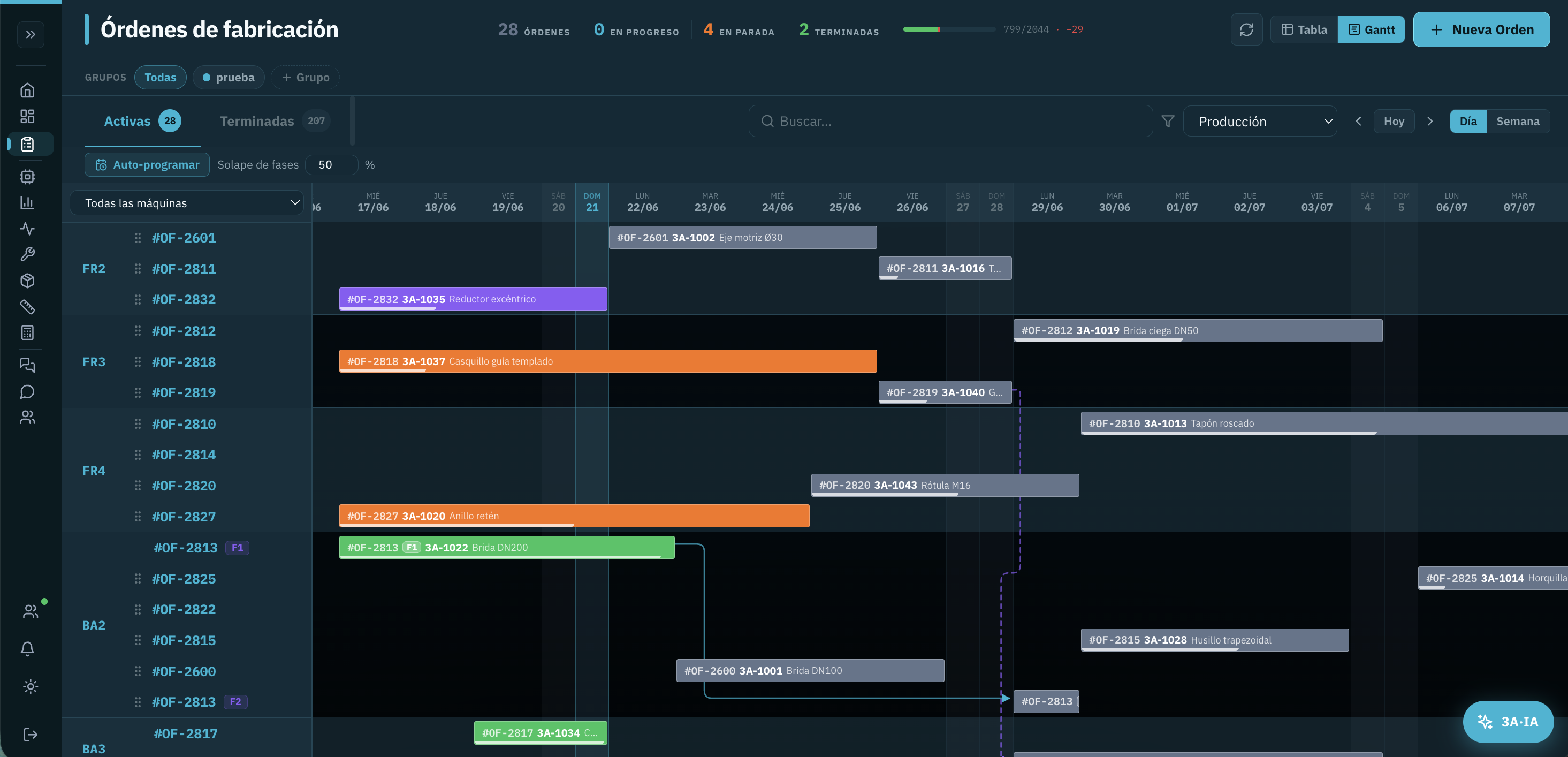Switch to Tabla view
The height and width of the screenshot is (757, 1568).
(1304, 29)
